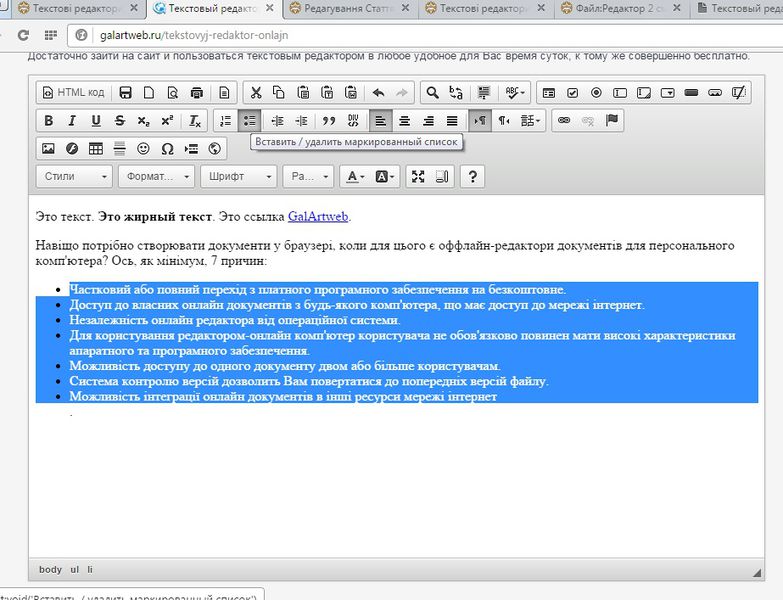Insert a table
The image size is (783, 600).
point(96,149)
